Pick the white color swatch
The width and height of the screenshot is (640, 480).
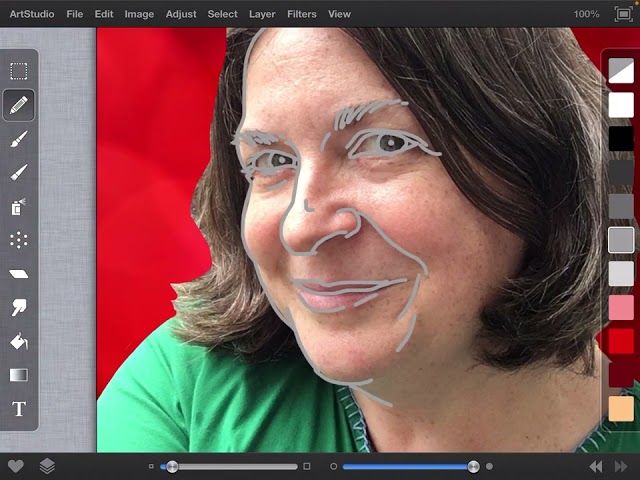(621, 104)
